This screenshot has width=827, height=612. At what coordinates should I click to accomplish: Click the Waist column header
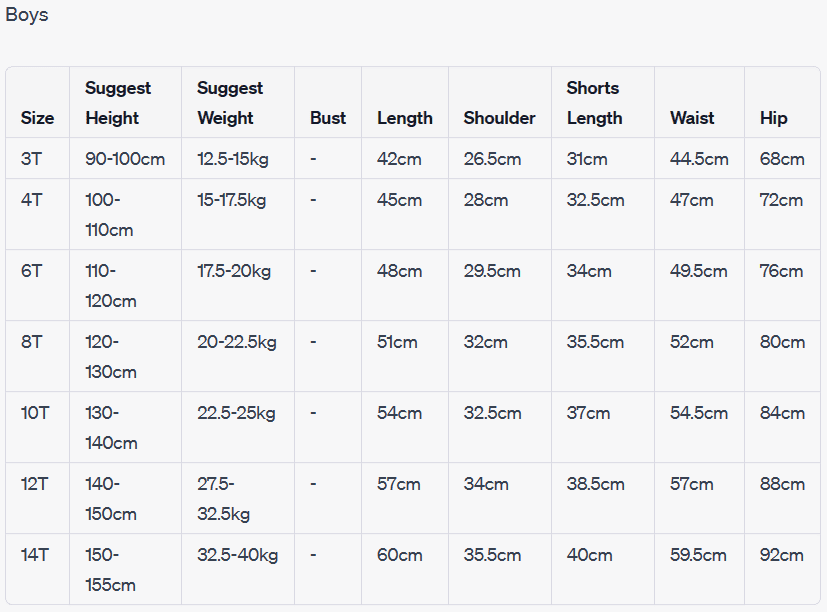[692, 118]
